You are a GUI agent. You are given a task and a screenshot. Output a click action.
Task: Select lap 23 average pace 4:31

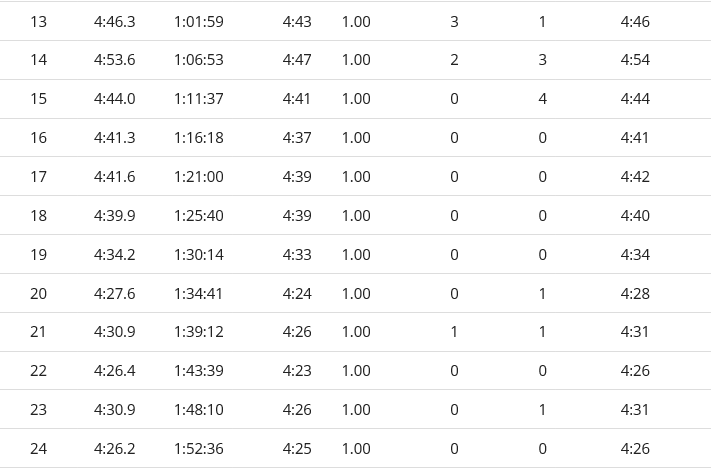coord(634,410)
